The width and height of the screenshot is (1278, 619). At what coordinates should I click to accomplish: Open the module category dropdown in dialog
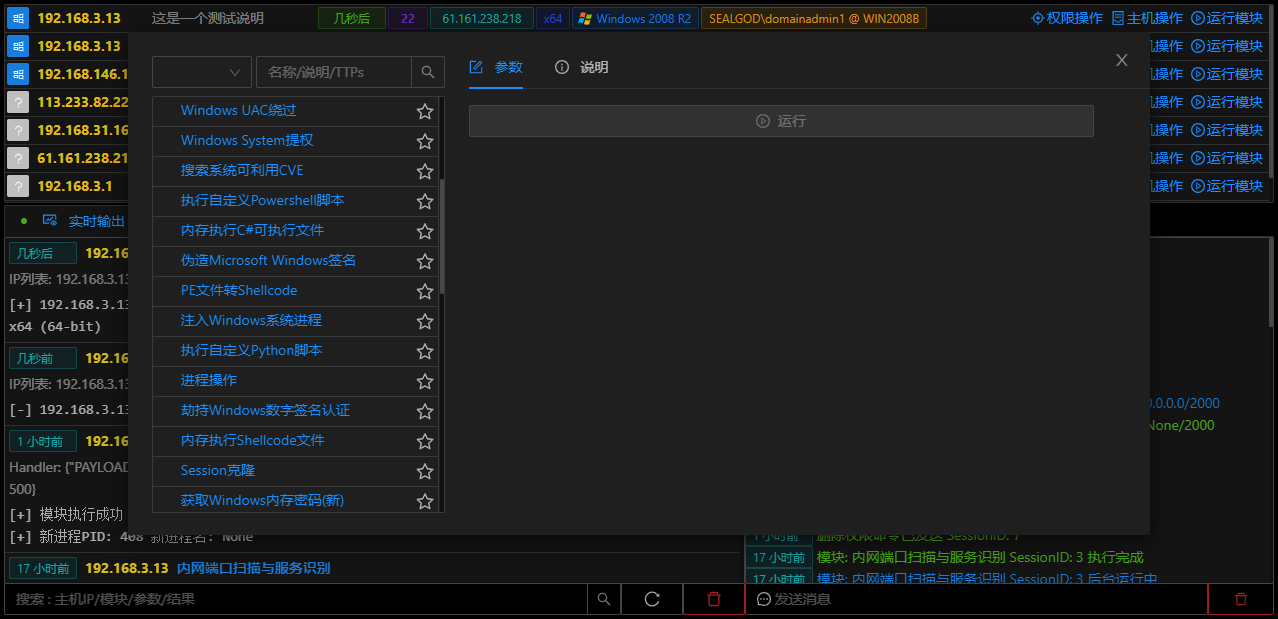tap(202, 72)
